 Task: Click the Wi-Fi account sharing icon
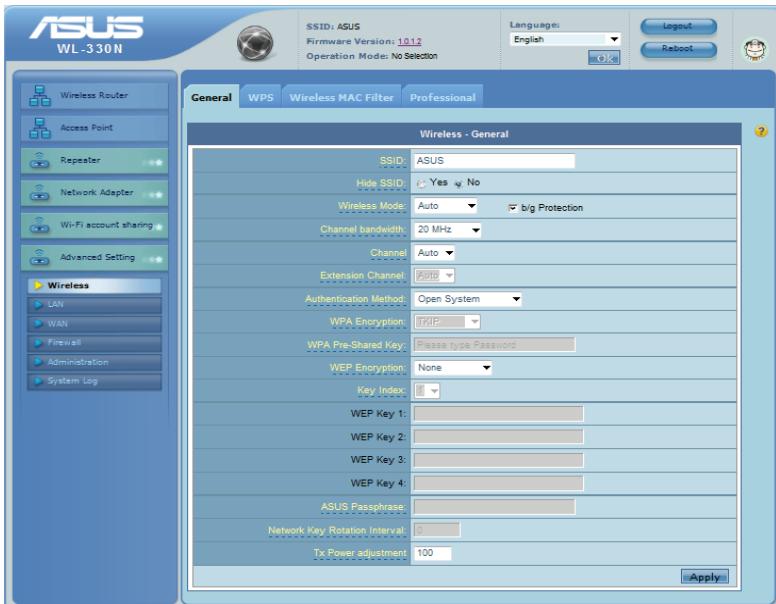[40, 225]
